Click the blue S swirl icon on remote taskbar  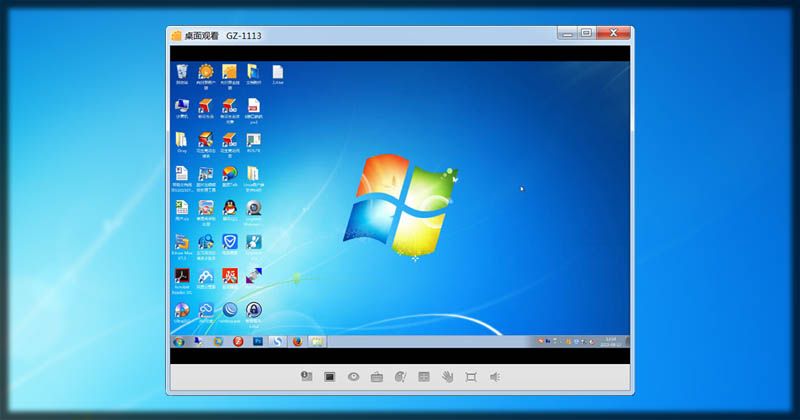[x=277, y=341]
